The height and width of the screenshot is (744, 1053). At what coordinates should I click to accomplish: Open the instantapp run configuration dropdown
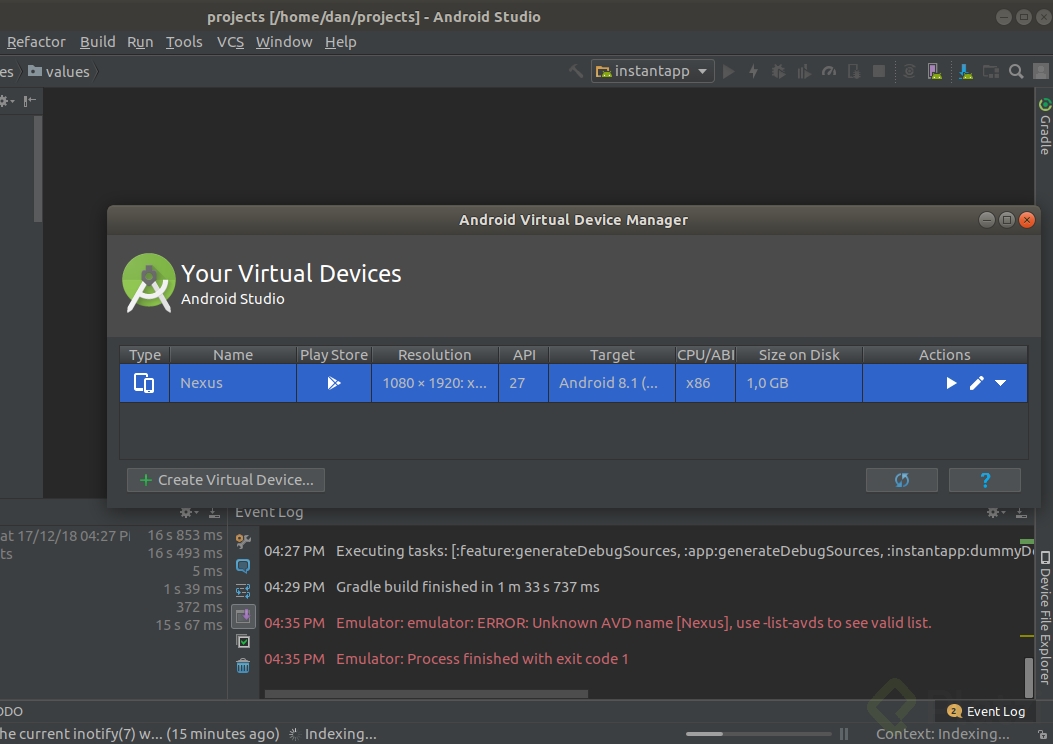[x=653, y=71]
